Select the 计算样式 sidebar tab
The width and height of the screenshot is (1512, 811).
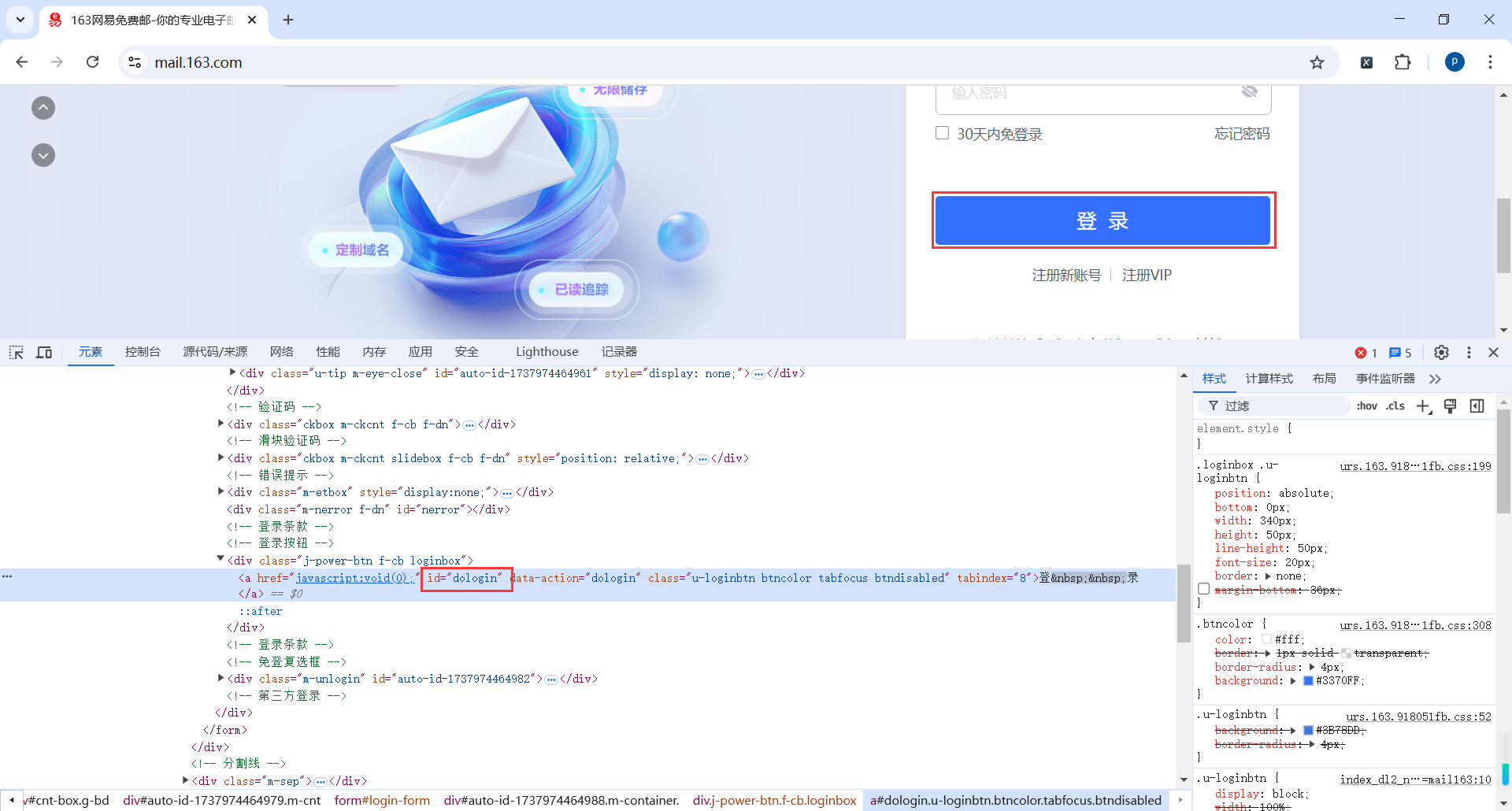[1269, 379]
